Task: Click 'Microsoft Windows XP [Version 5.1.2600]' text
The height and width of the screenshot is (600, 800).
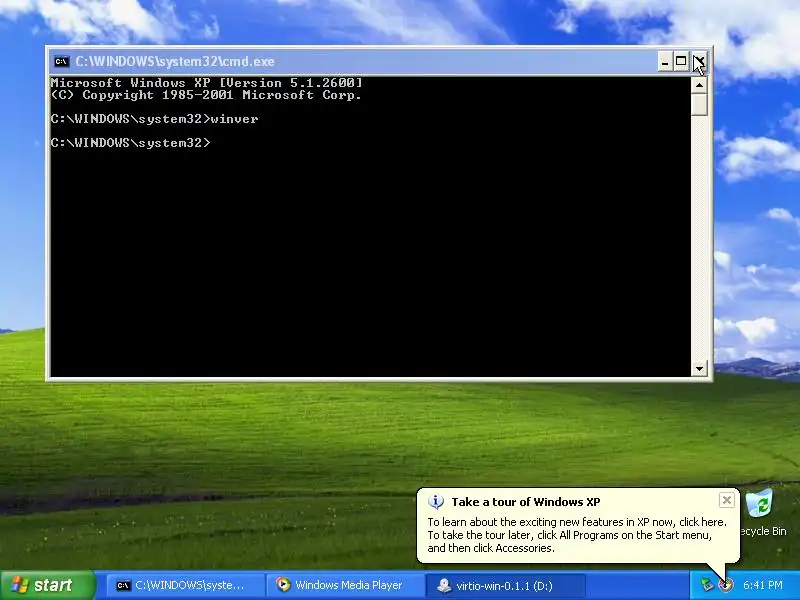Action: tap(207, 83)
